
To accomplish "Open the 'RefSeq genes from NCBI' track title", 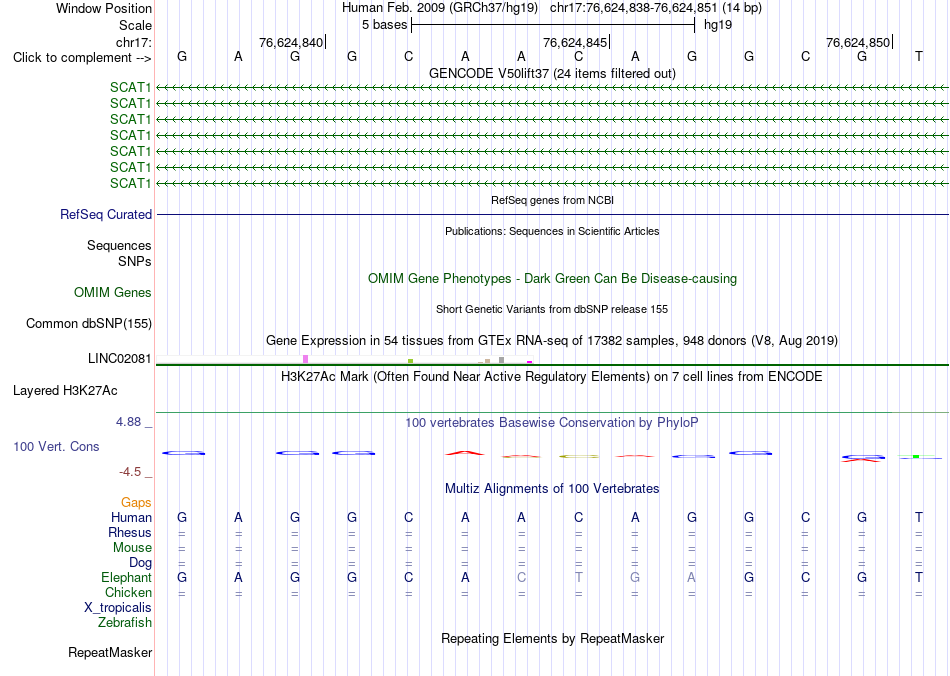I will pyautogui.click(x=552, y=200).
